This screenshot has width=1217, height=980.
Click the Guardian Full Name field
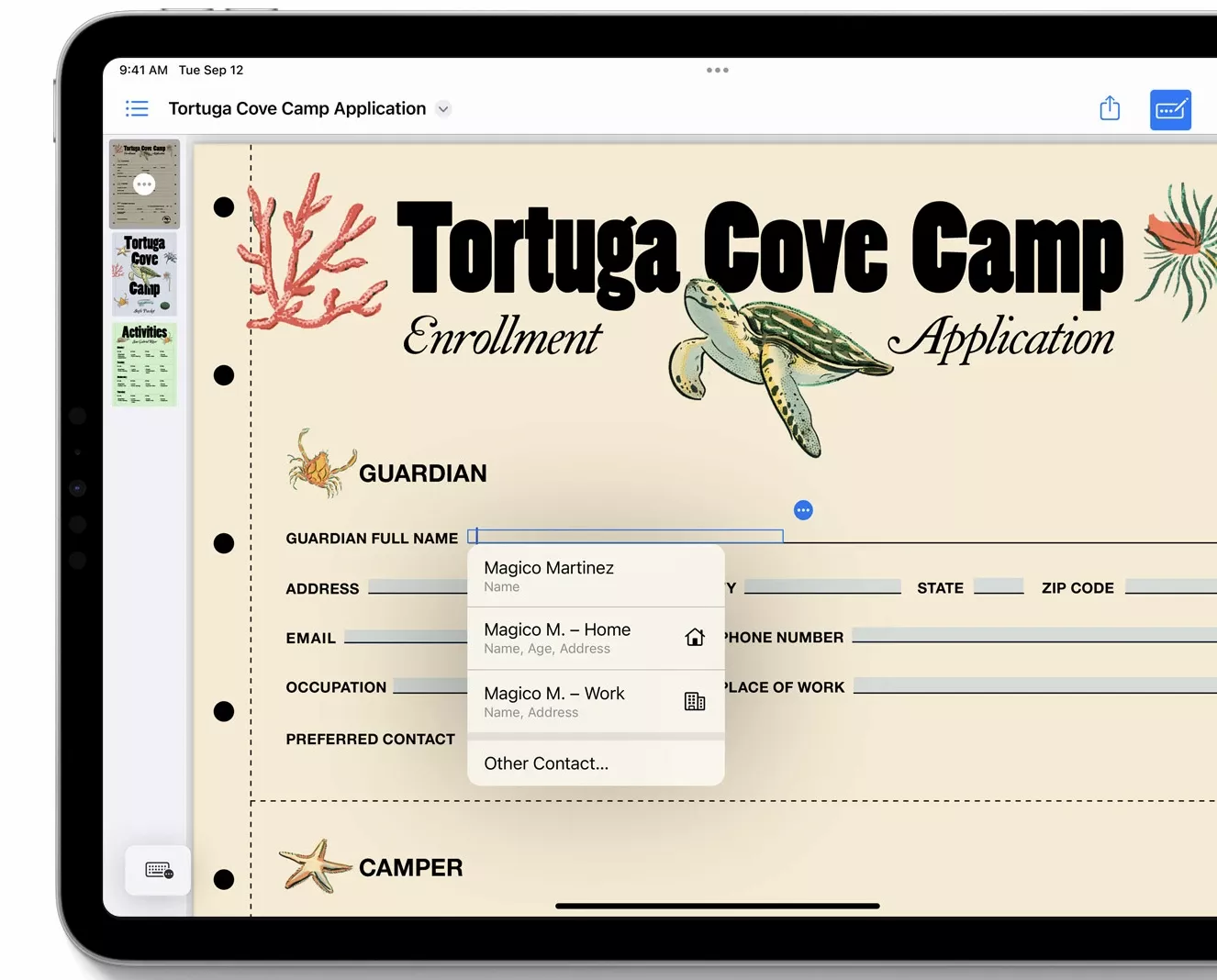click(x=626, y=536)
